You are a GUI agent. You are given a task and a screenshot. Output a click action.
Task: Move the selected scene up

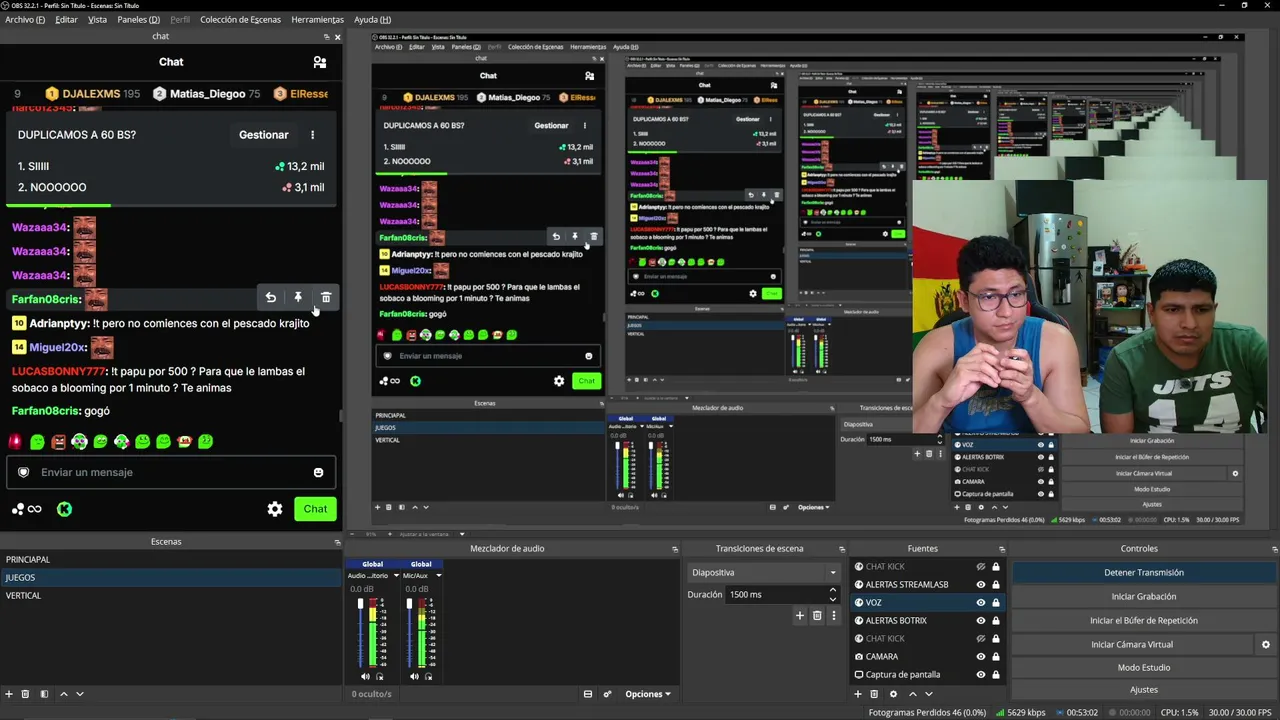[x=64, y=694]
